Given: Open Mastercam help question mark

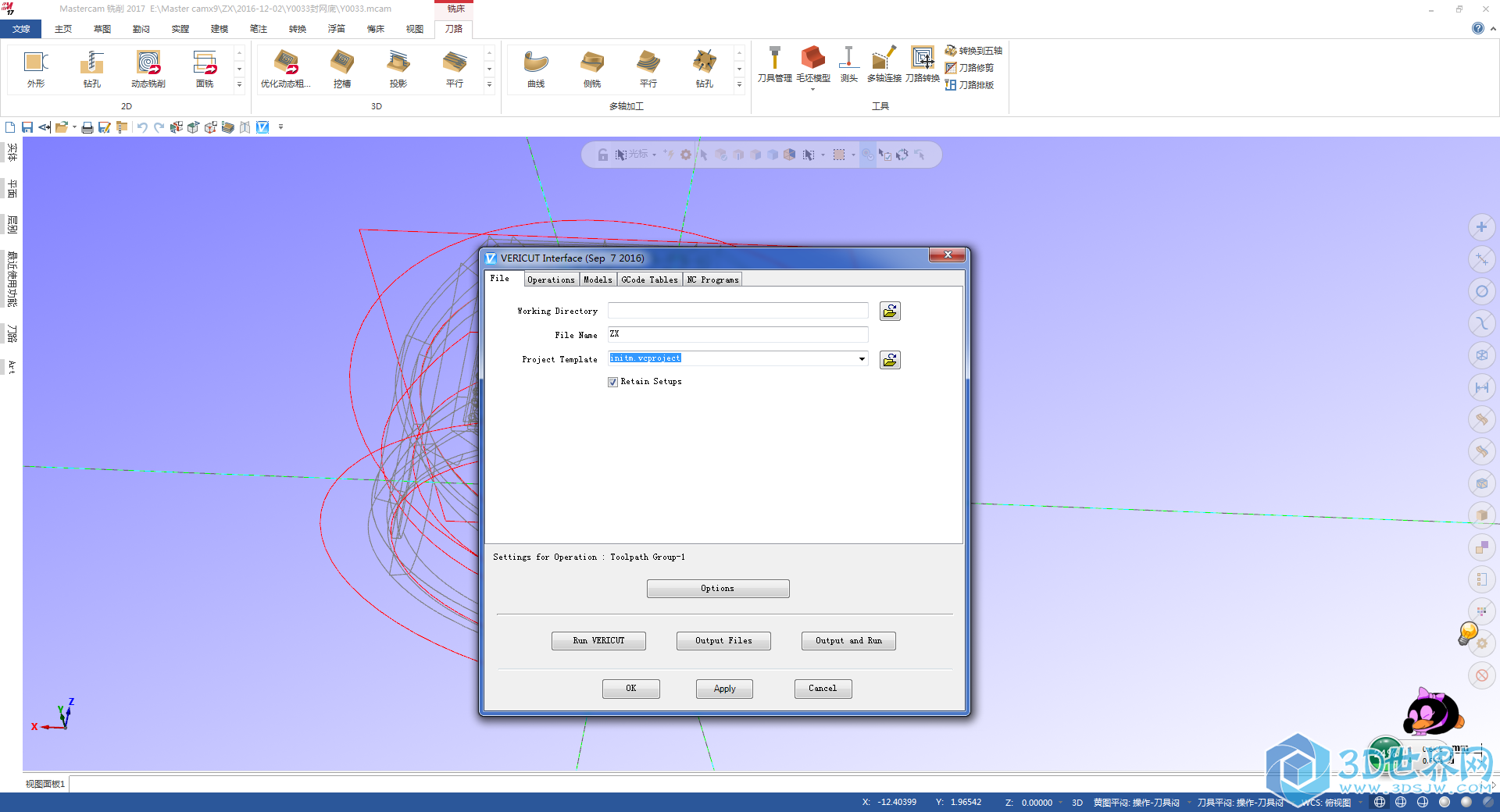Looking at the screenshot, I should pos(1477,28).
